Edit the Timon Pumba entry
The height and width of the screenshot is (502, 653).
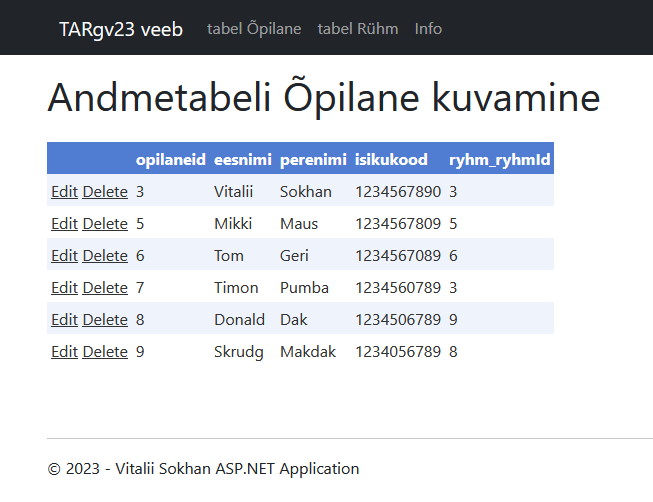tap(65, 287)
